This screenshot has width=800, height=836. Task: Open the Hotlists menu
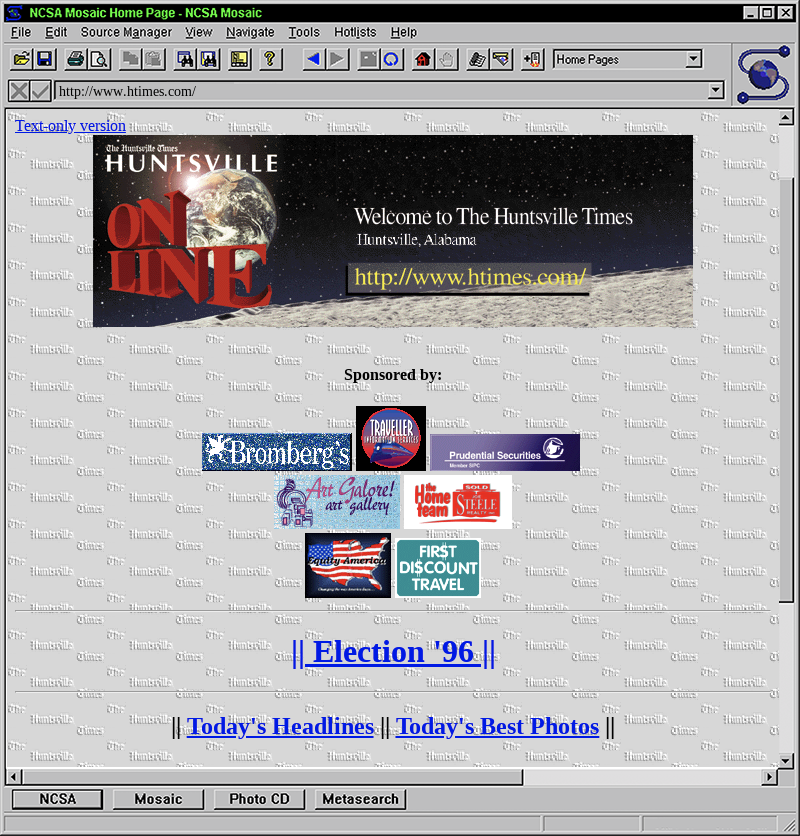355,32
